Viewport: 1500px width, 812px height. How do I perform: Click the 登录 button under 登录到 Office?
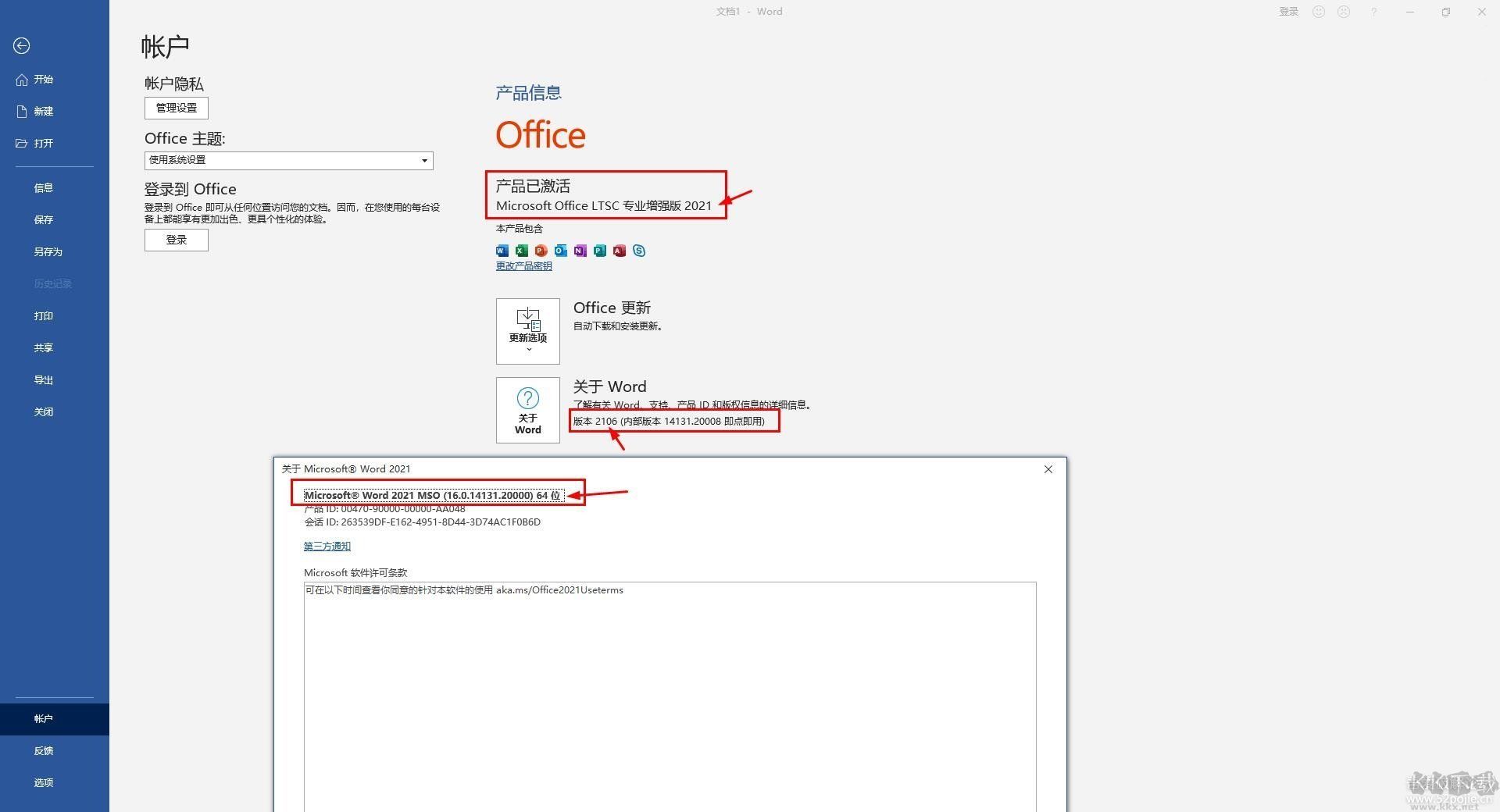[x=176, y=240]
